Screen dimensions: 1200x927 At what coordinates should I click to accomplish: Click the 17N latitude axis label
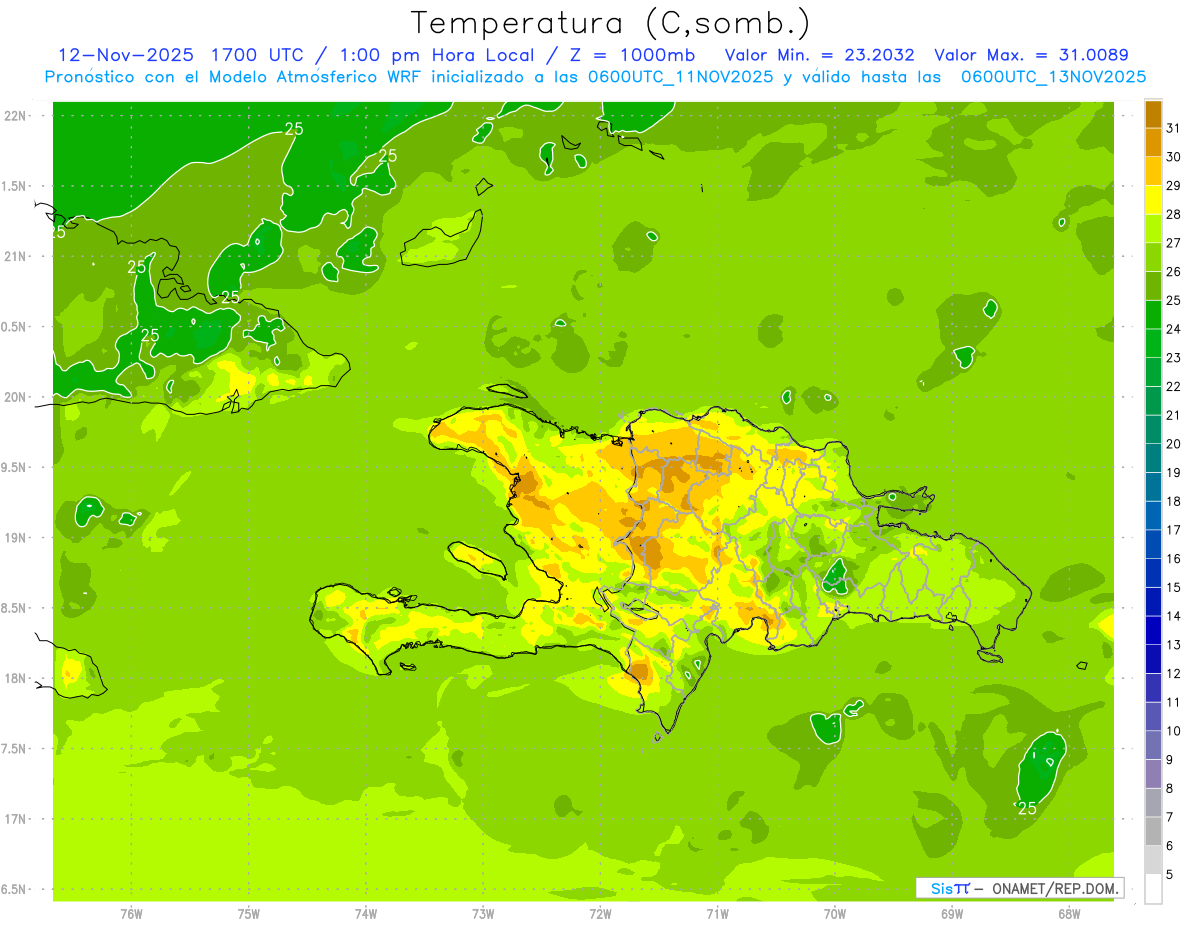pos(17,819)
